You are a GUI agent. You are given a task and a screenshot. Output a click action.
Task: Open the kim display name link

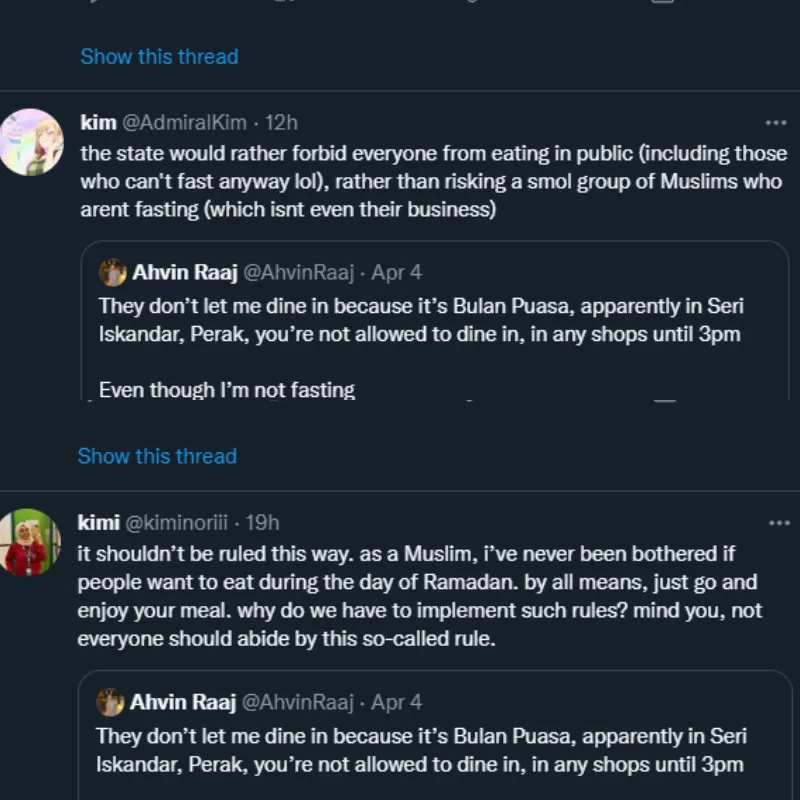click(98, 123)
